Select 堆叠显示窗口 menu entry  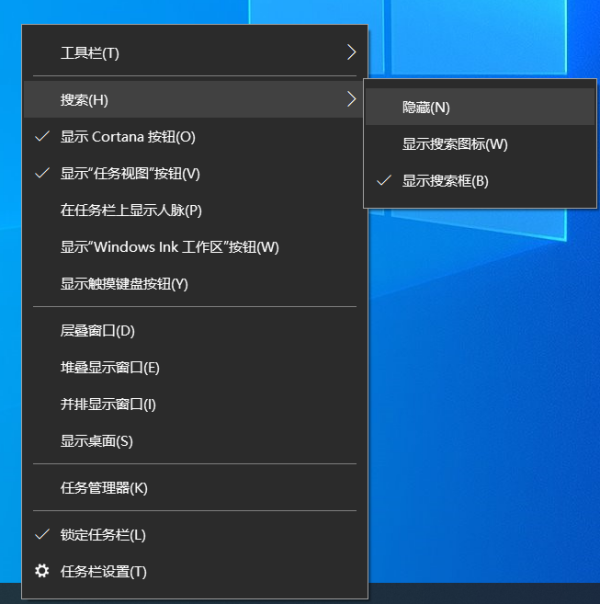[x=110, y=367]
